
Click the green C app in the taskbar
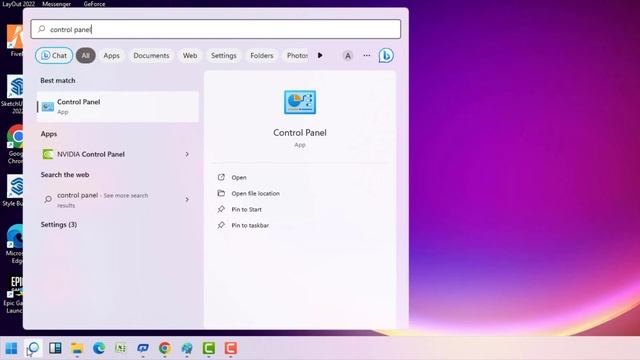point(209,348)
